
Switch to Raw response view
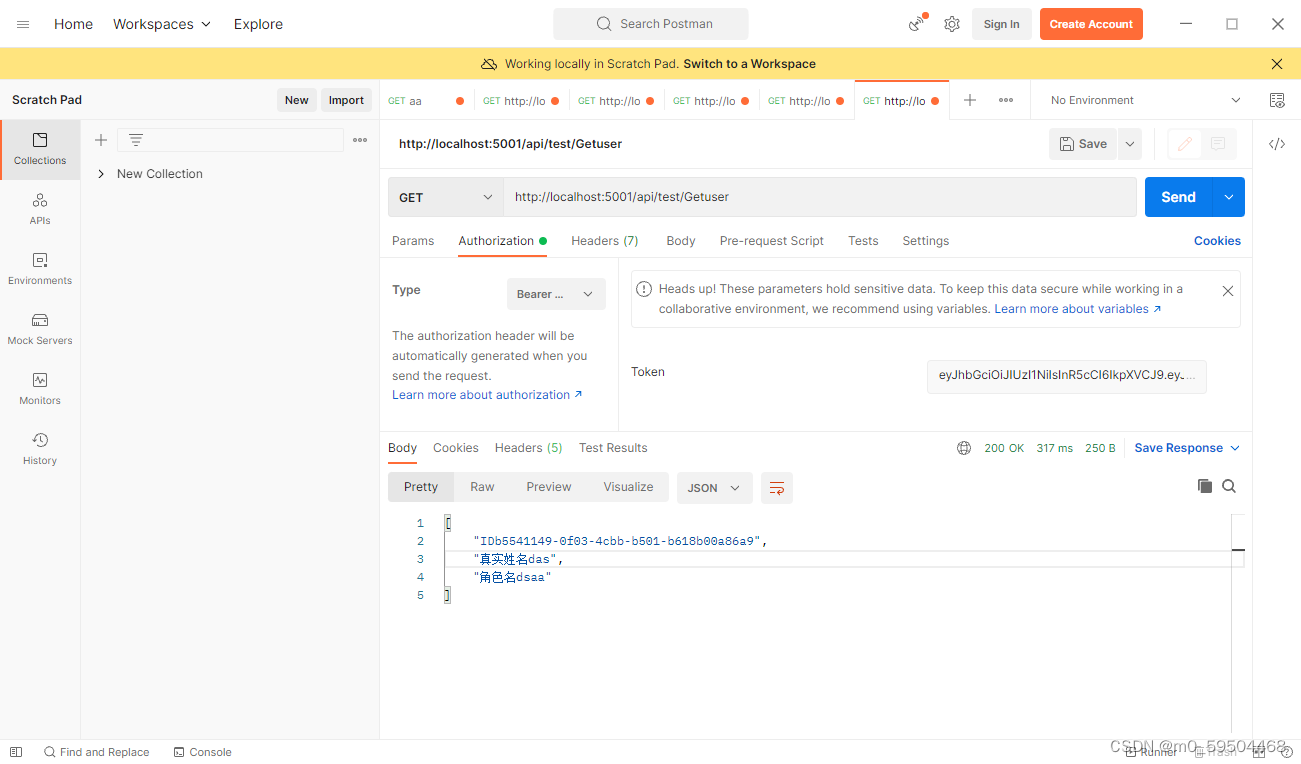pos(482,486)
